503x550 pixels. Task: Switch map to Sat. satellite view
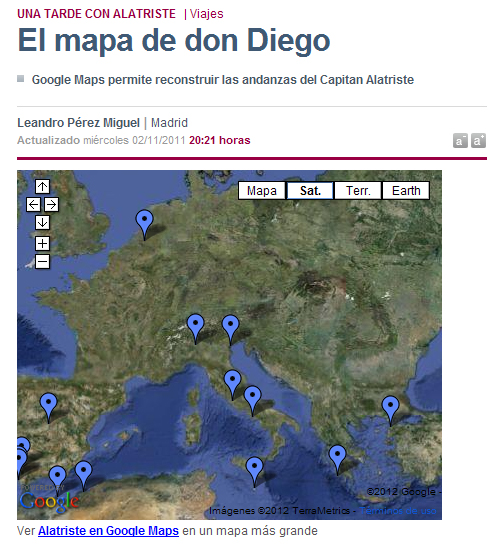point(310,190)
